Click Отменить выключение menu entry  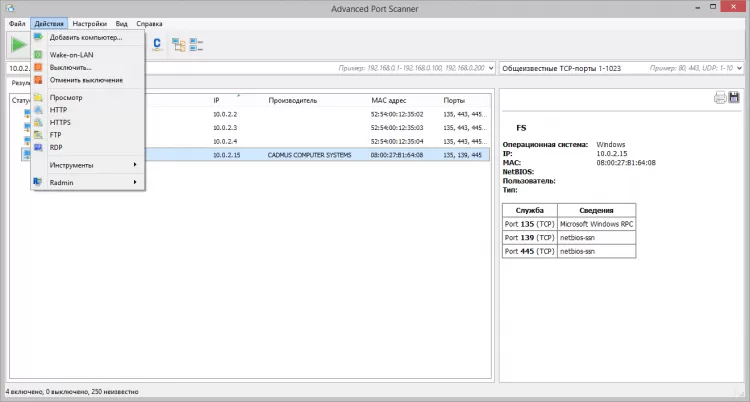tap(86, 80)
